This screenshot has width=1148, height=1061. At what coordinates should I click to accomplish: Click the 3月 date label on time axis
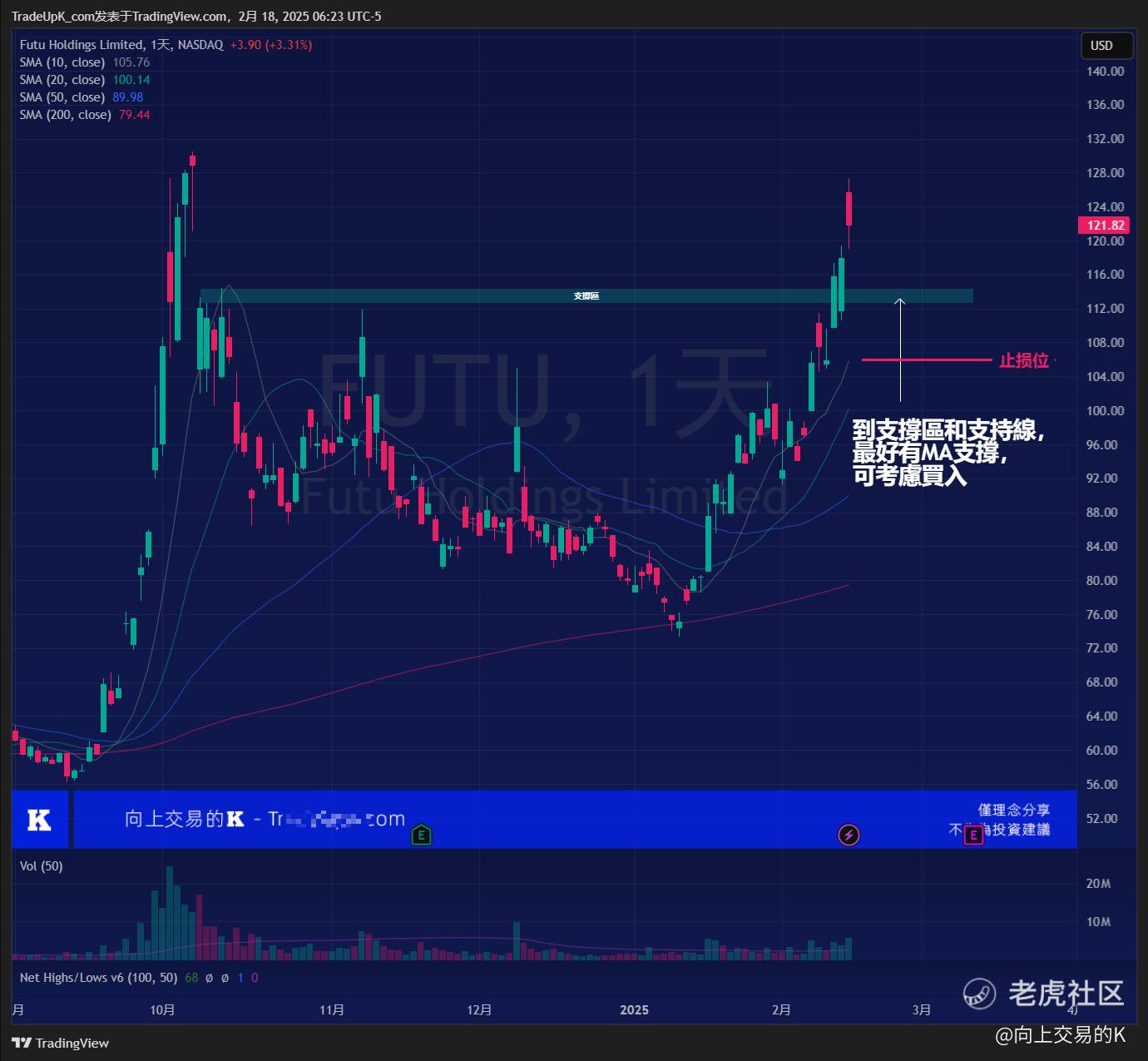tap(922, 1009)
